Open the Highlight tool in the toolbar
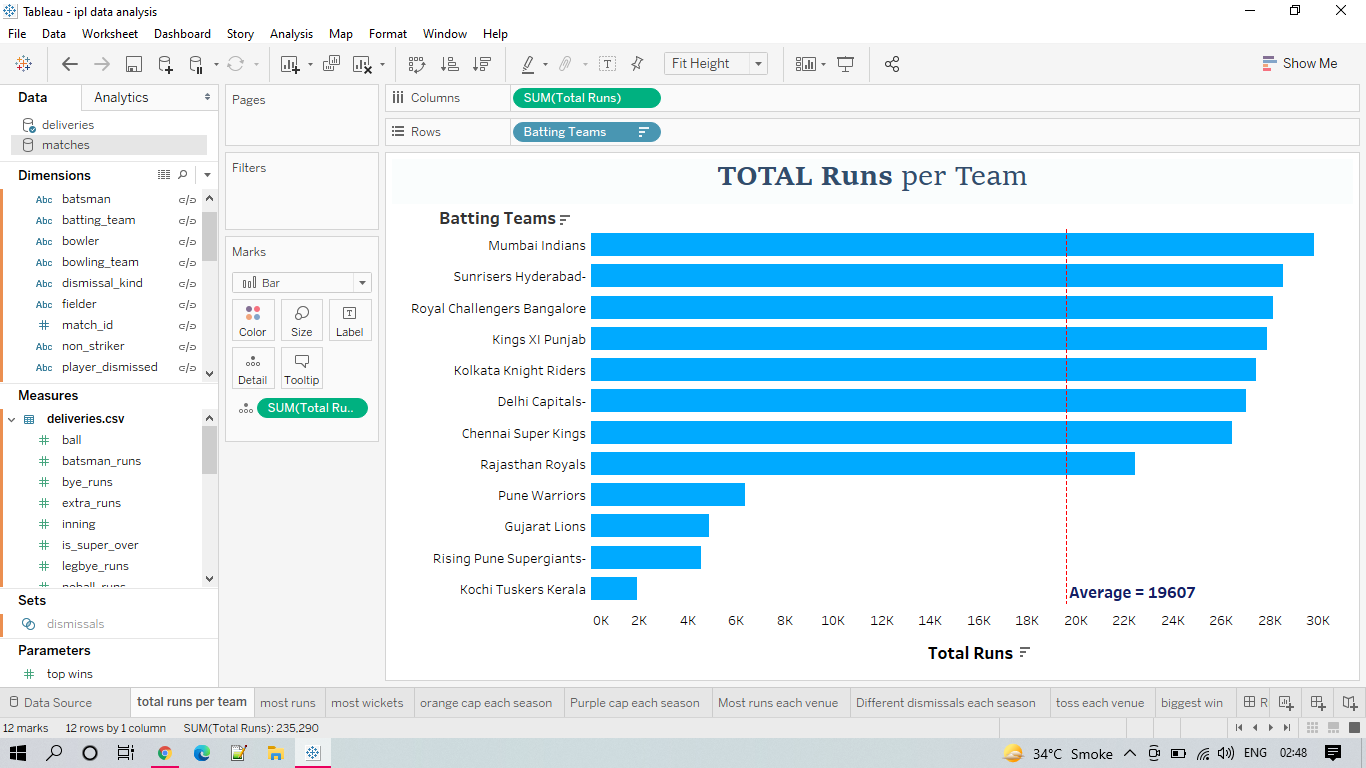 529,63
